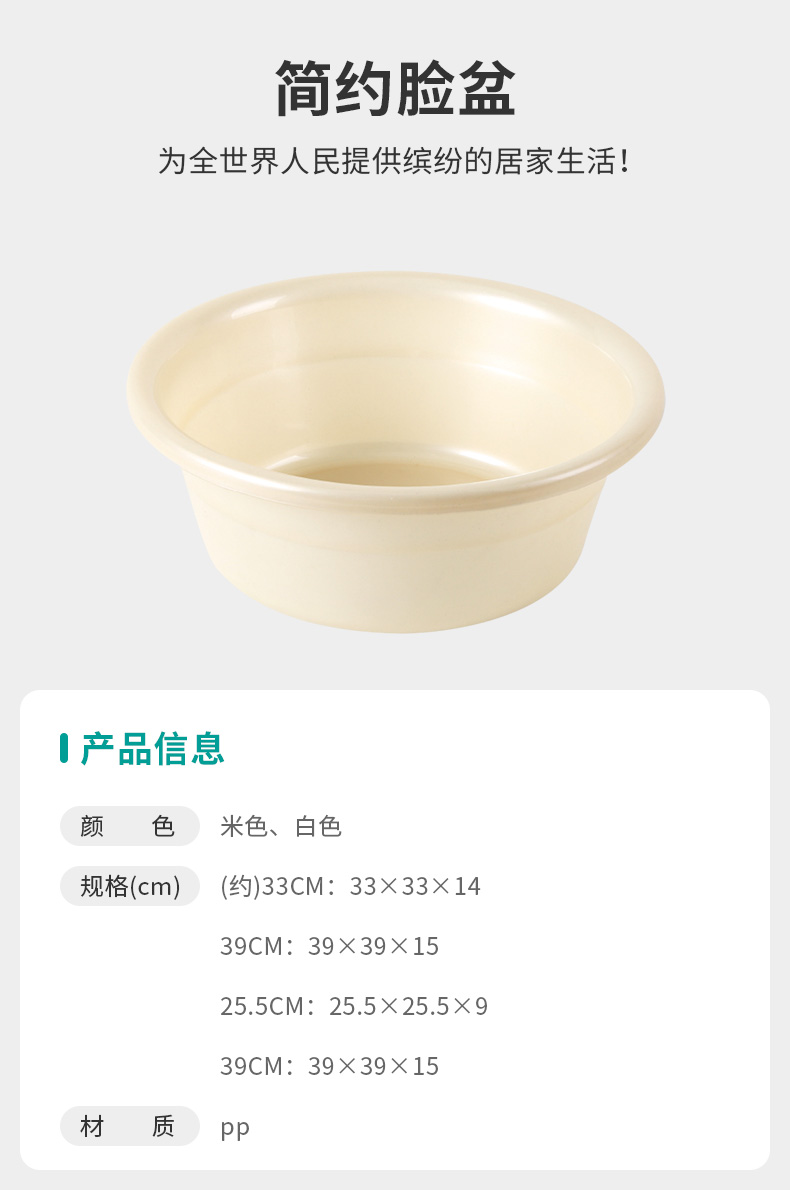Click the 产品信息 section heading

point(153,748)
